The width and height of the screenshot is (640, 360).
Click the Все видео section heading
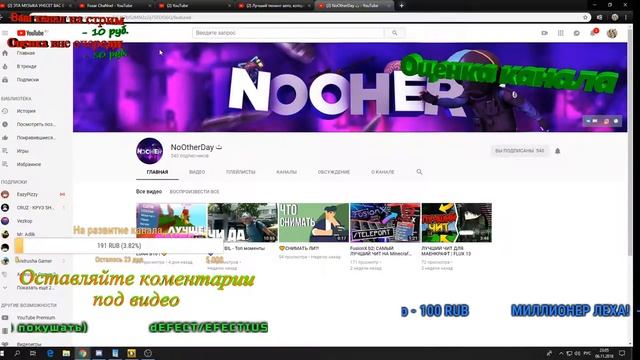(149, 191)
